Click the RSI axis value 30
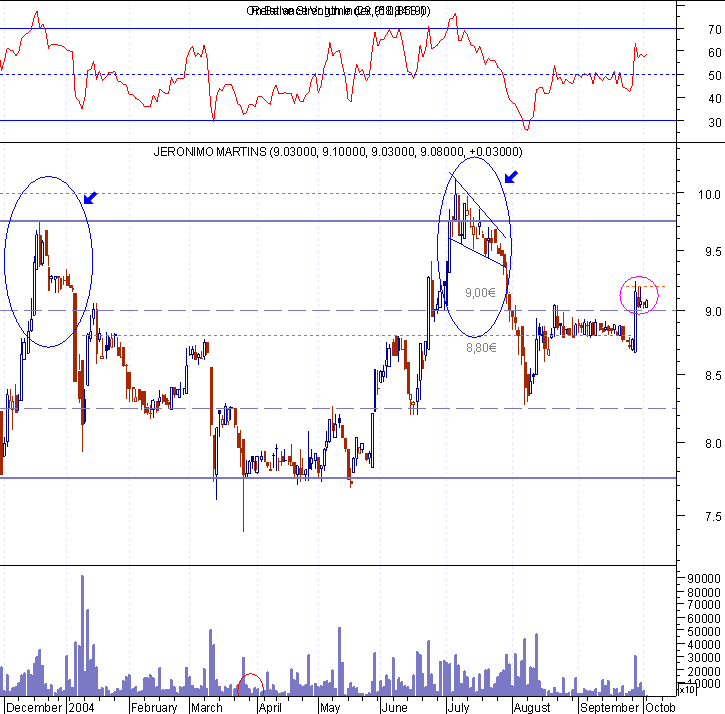The image size is (725, 714). tap(714, 123)
